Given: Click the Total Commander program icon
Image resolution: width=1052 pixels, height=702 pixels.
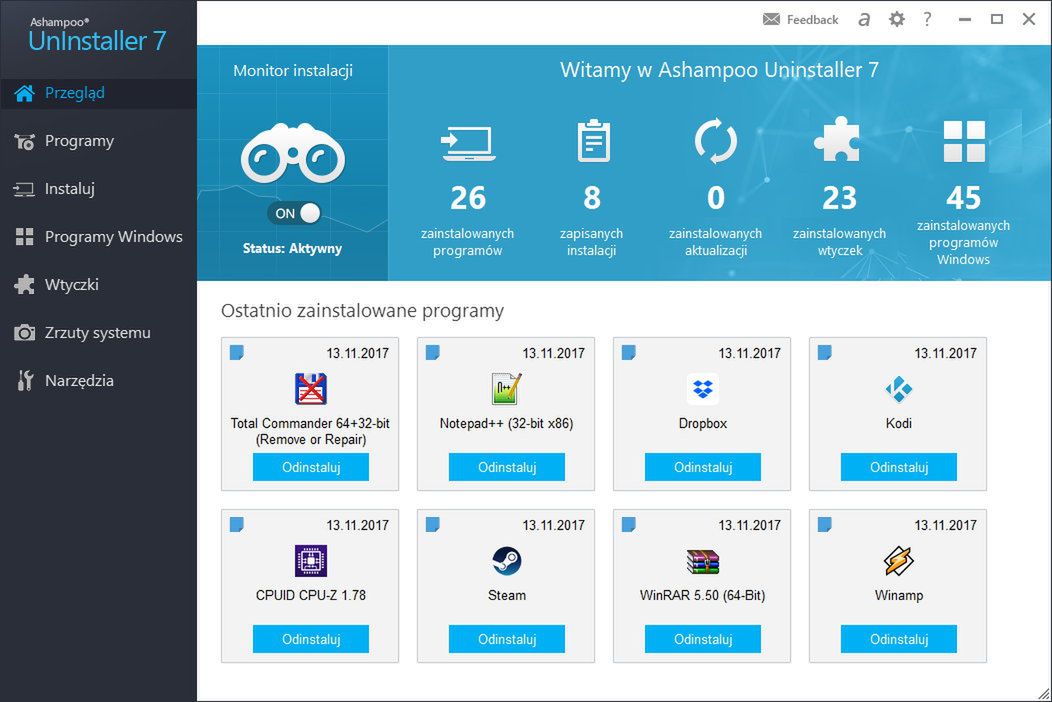Looking at the screenshot, I should click(311, 389).
